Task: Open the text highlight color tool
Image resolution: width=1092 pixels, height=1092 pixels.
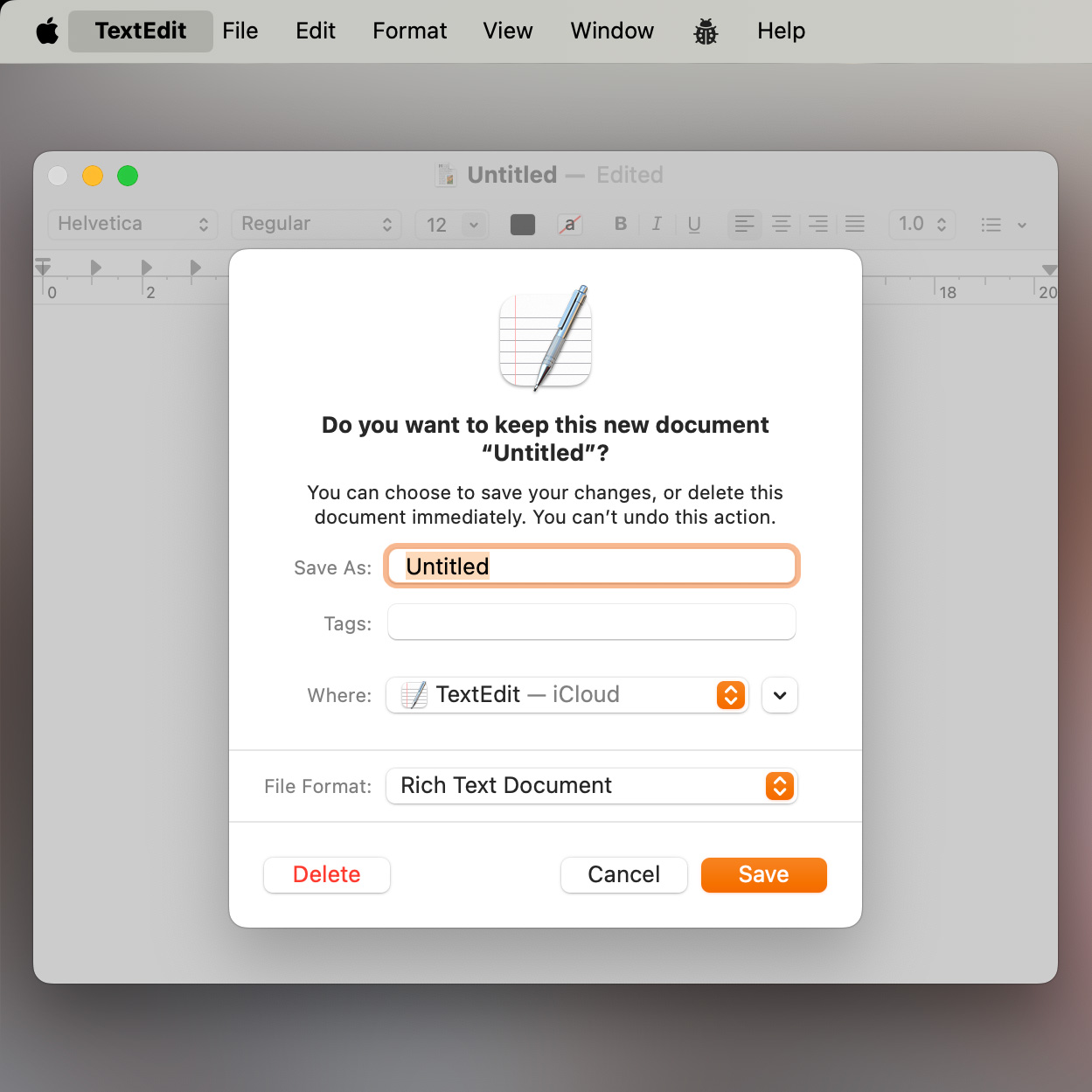Action: click(x=569, y=224)
